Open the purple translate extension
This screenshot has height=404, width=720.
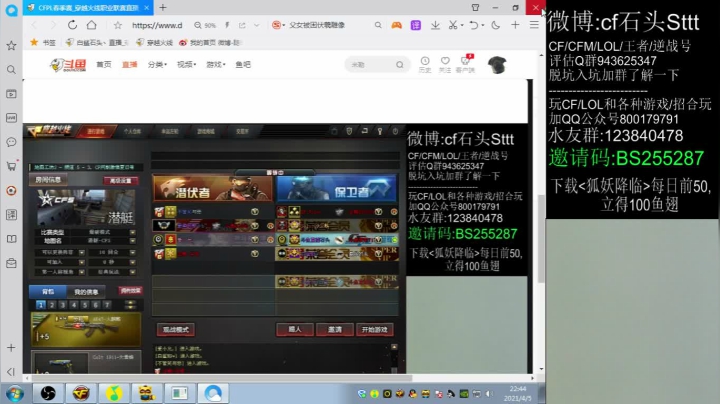(416, 25)
